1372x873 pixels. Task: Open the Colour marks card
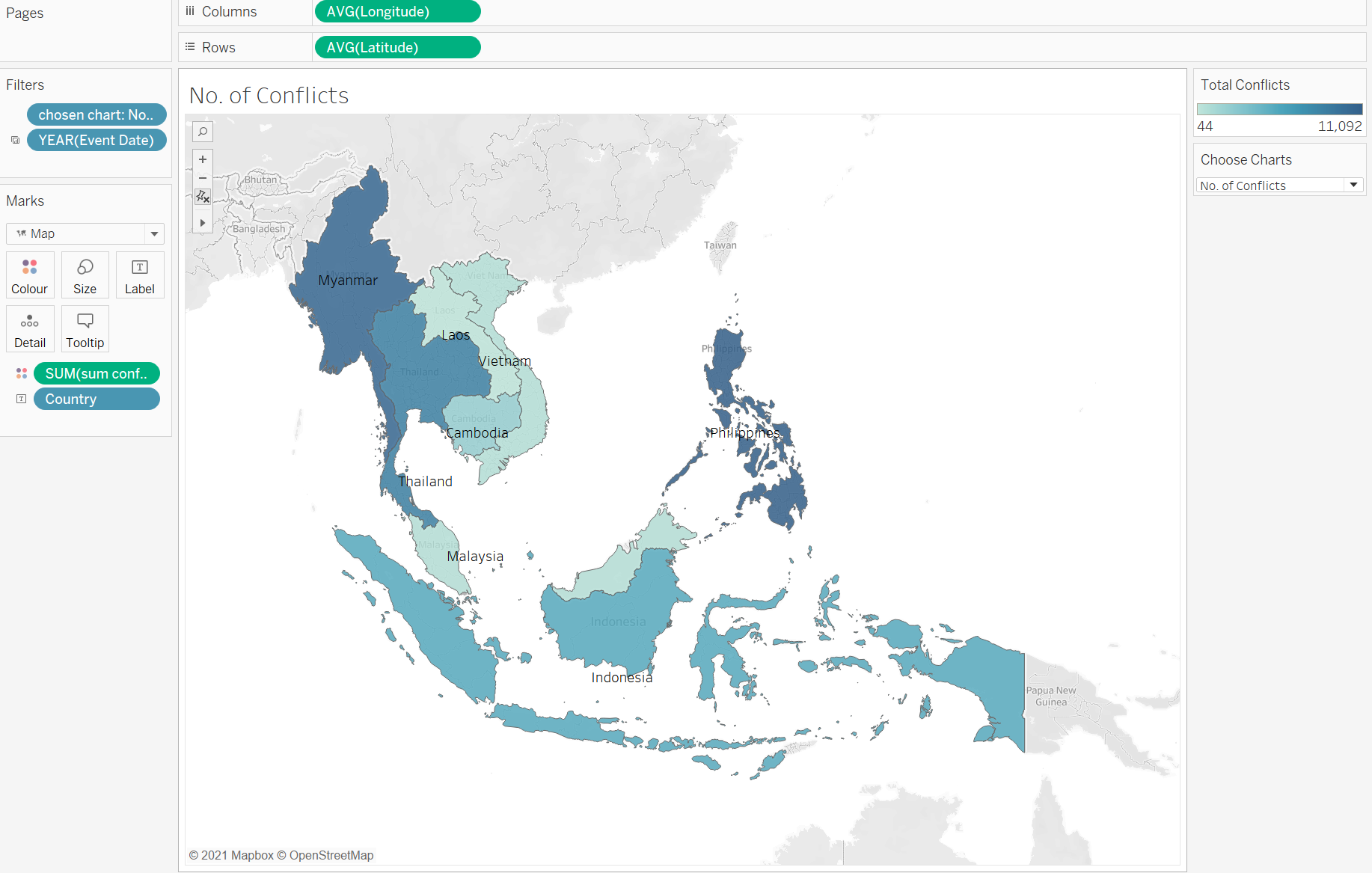point(30,275)
